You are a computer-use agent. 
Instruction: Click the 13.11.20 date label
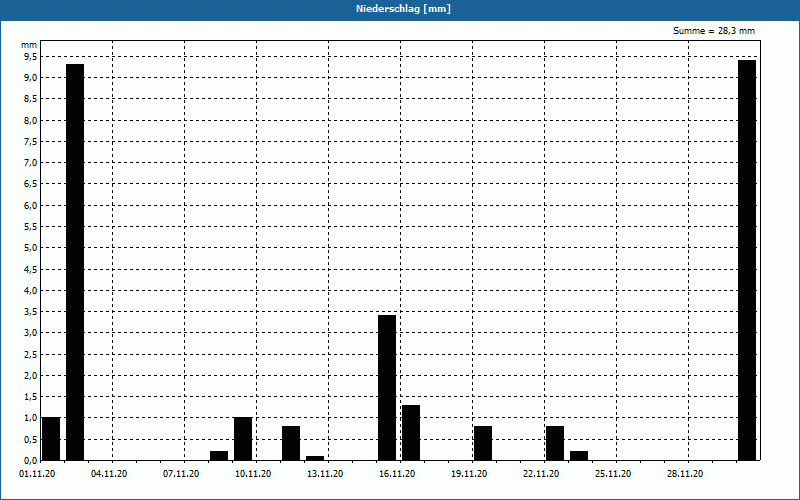pos(325,474)
